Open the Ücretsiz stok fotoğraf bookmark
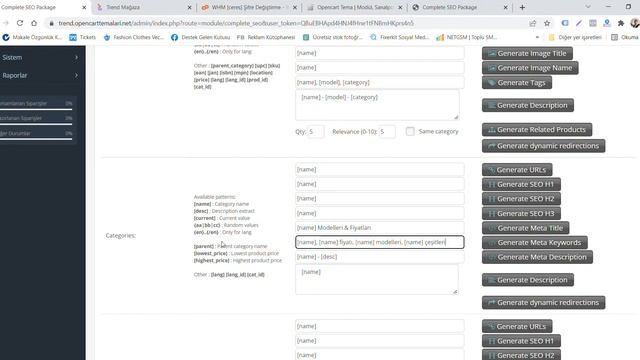This screenshot has height=360, width=640. click(333, 37)
